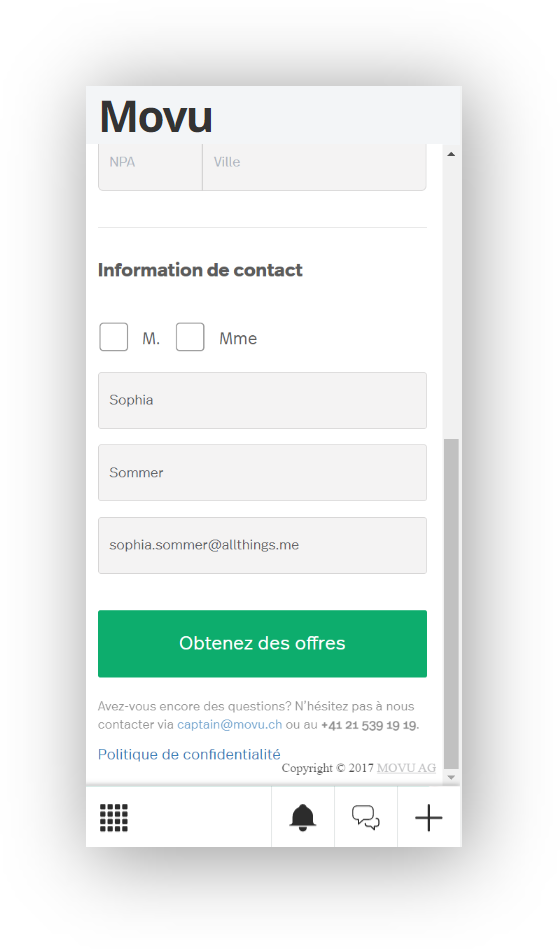Open the apps grid menu icon

[114, 818]
